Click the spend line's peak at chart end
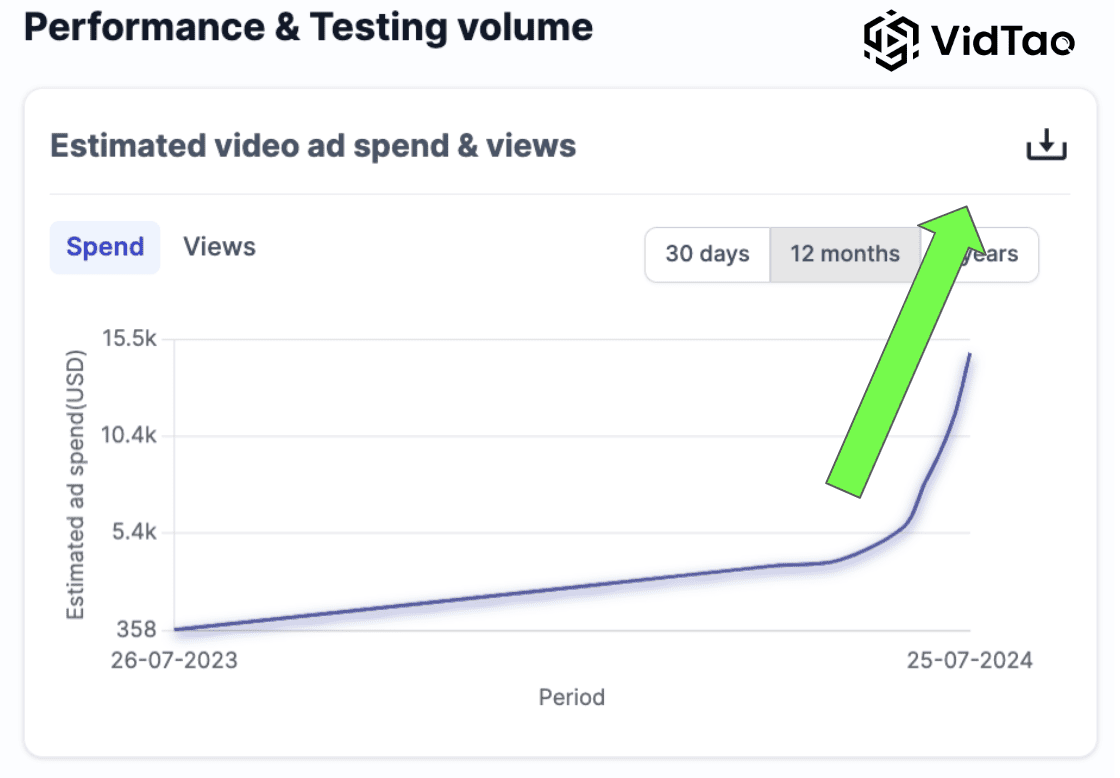This screenshot has height=778, width=1120. click(969, 355)
